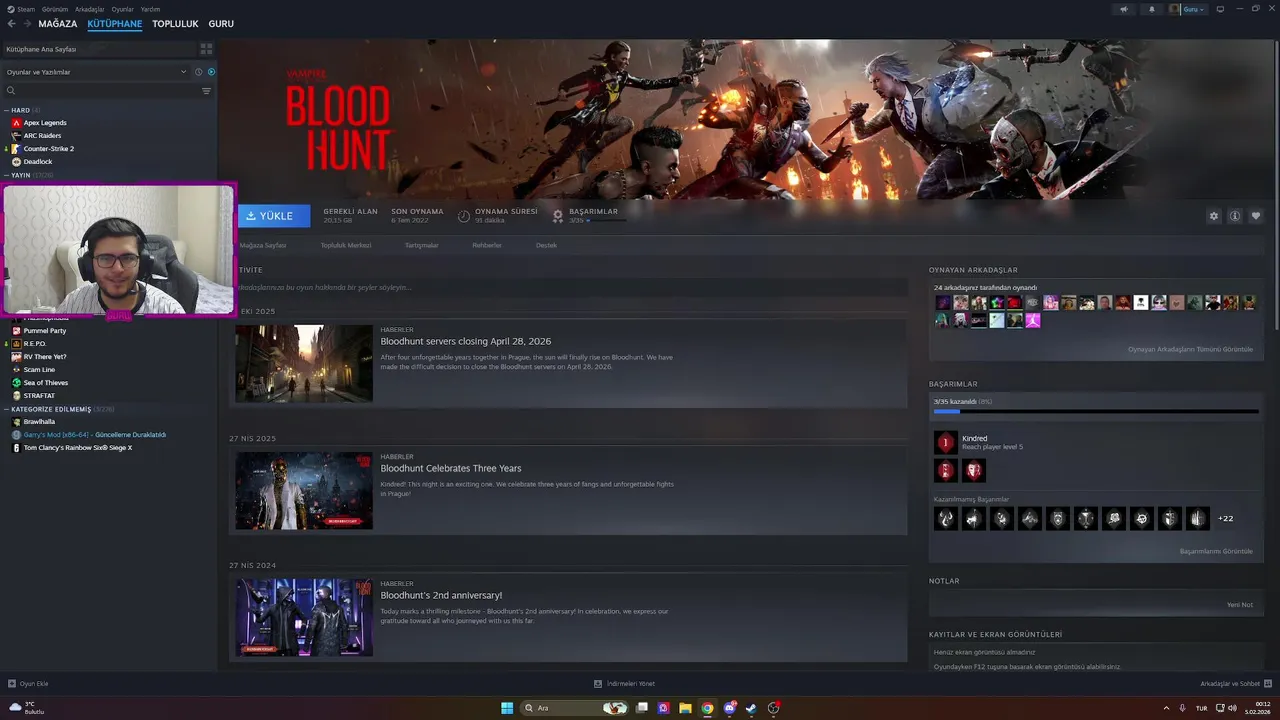Open the notifications bell

point(1151,9)
